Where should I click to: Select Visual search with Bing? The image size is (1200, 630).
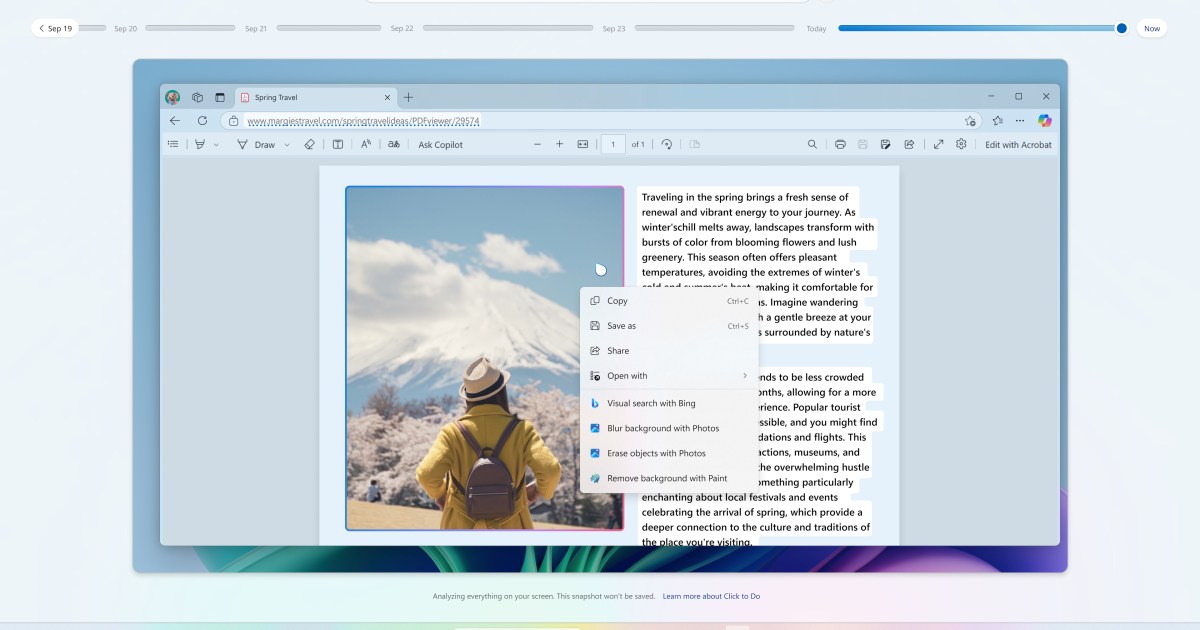tap(650, 403)
